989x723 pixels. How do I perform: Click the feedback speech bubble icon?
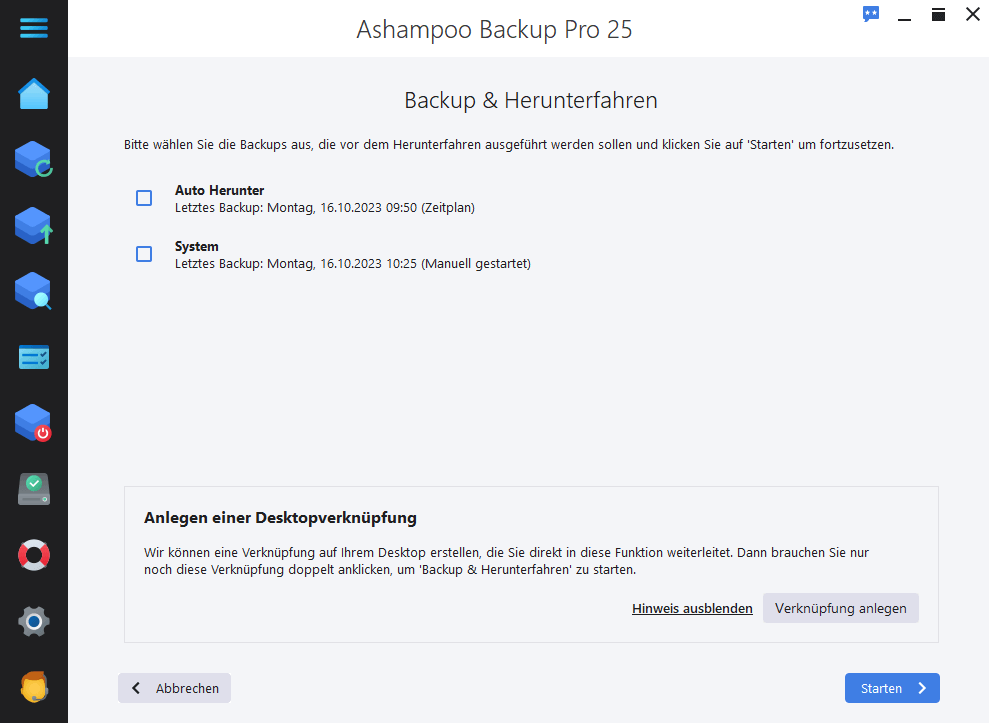point(870,14)
